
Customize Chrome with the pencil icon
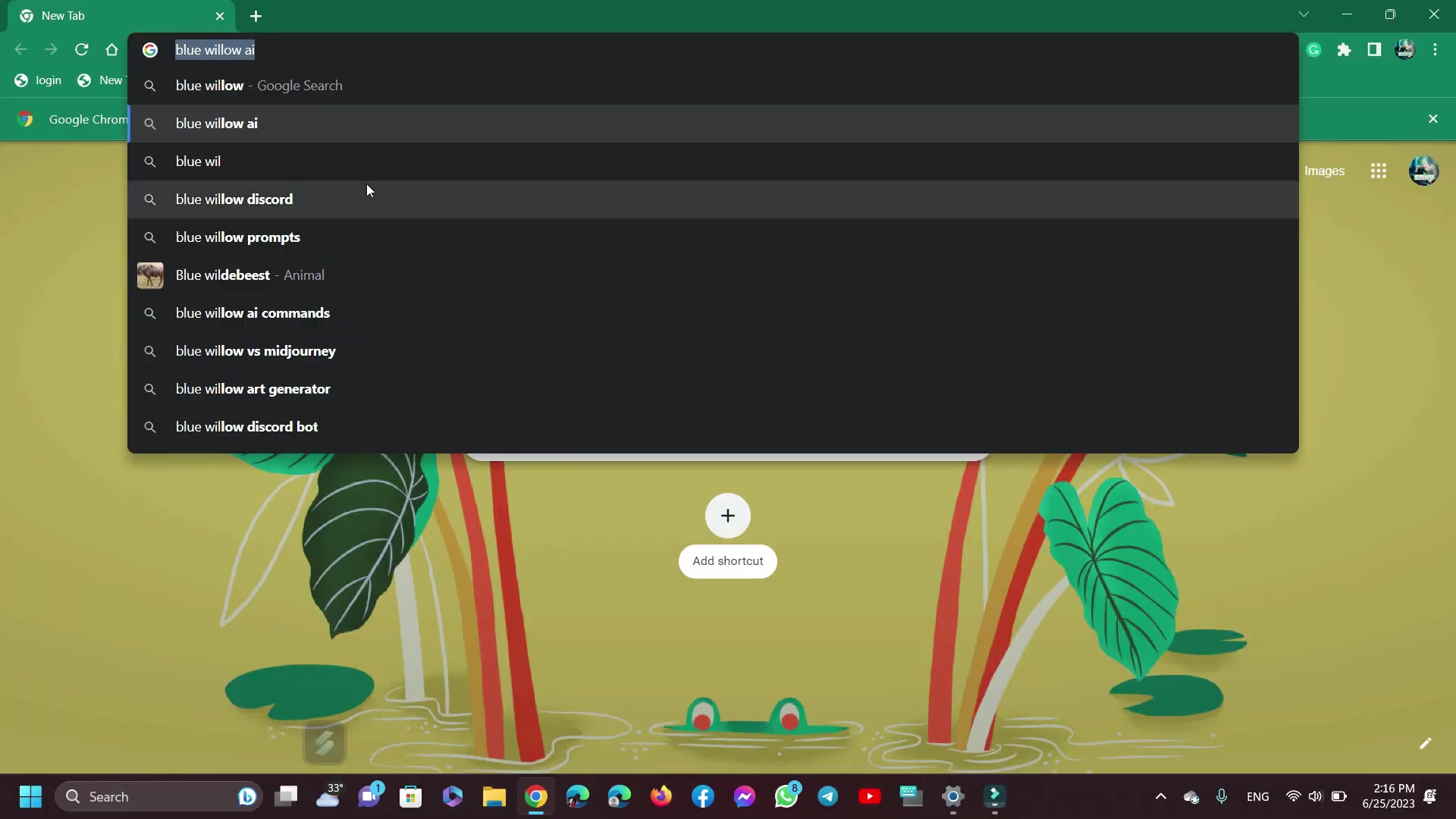[1426, 743]
